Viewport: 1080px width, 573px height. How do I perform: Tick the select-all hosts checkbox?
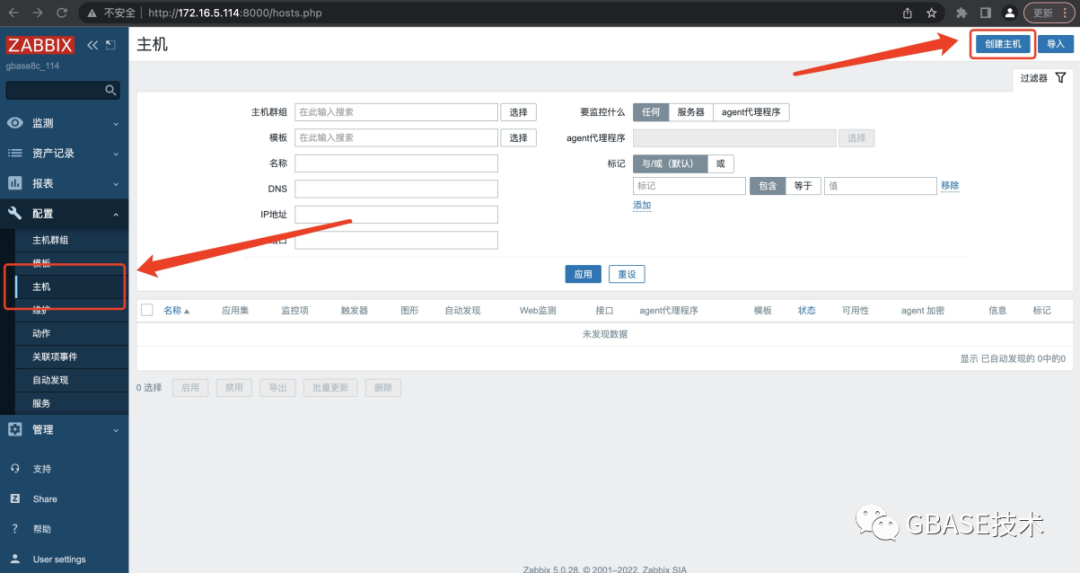[x=147, y=310]
